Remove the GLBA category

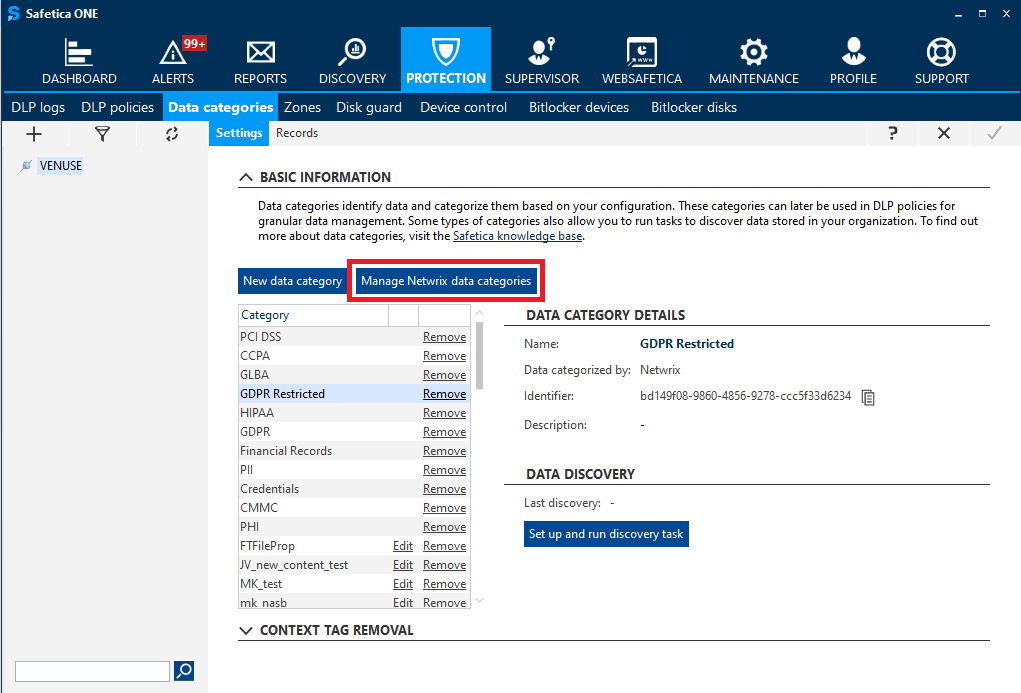pos(445,375)
